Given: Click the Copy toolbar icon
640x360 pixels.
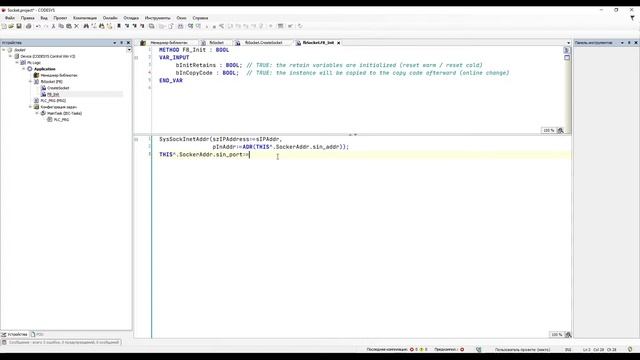Looking at the screenshot, I should coord(61,26).
